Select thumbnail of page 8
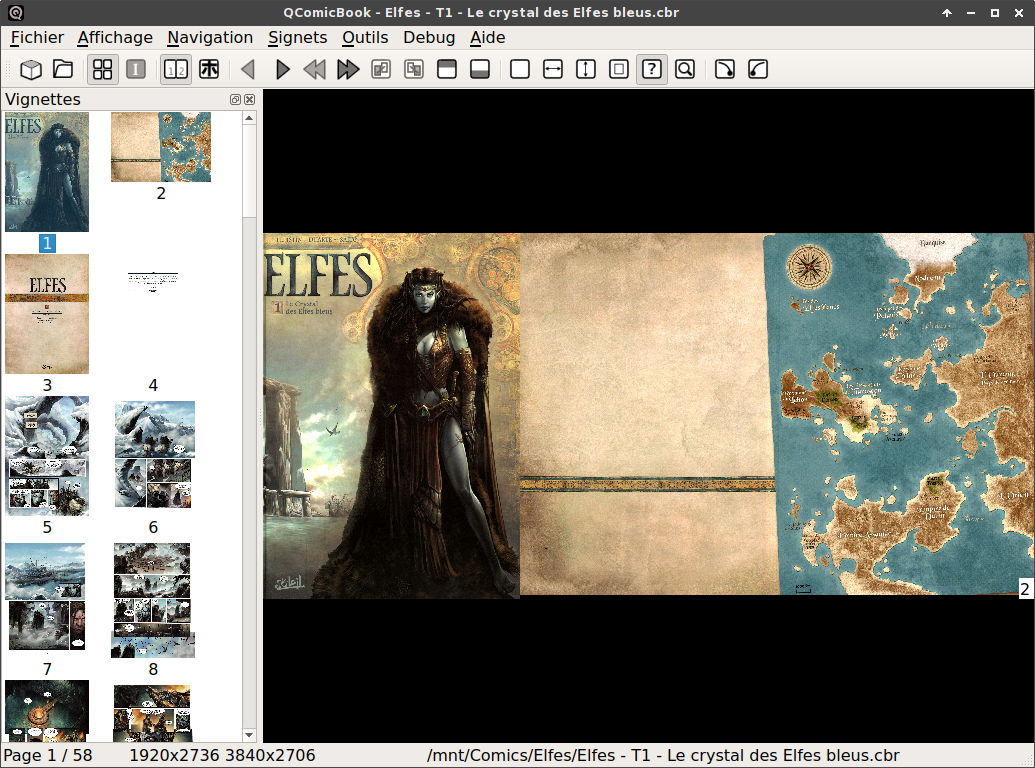1035x768 pixels. click(153, 600)
